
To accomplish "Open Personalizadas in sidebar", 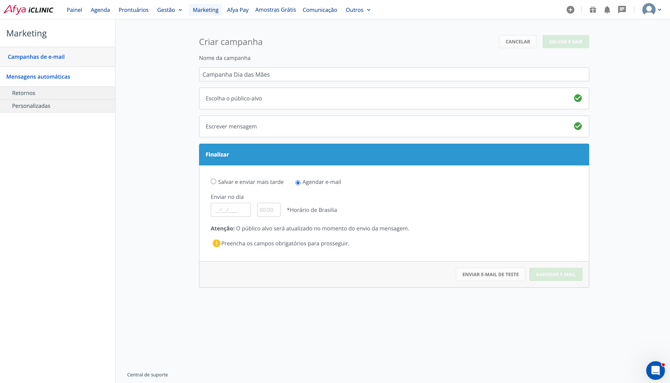I will [x=31, y=106].
